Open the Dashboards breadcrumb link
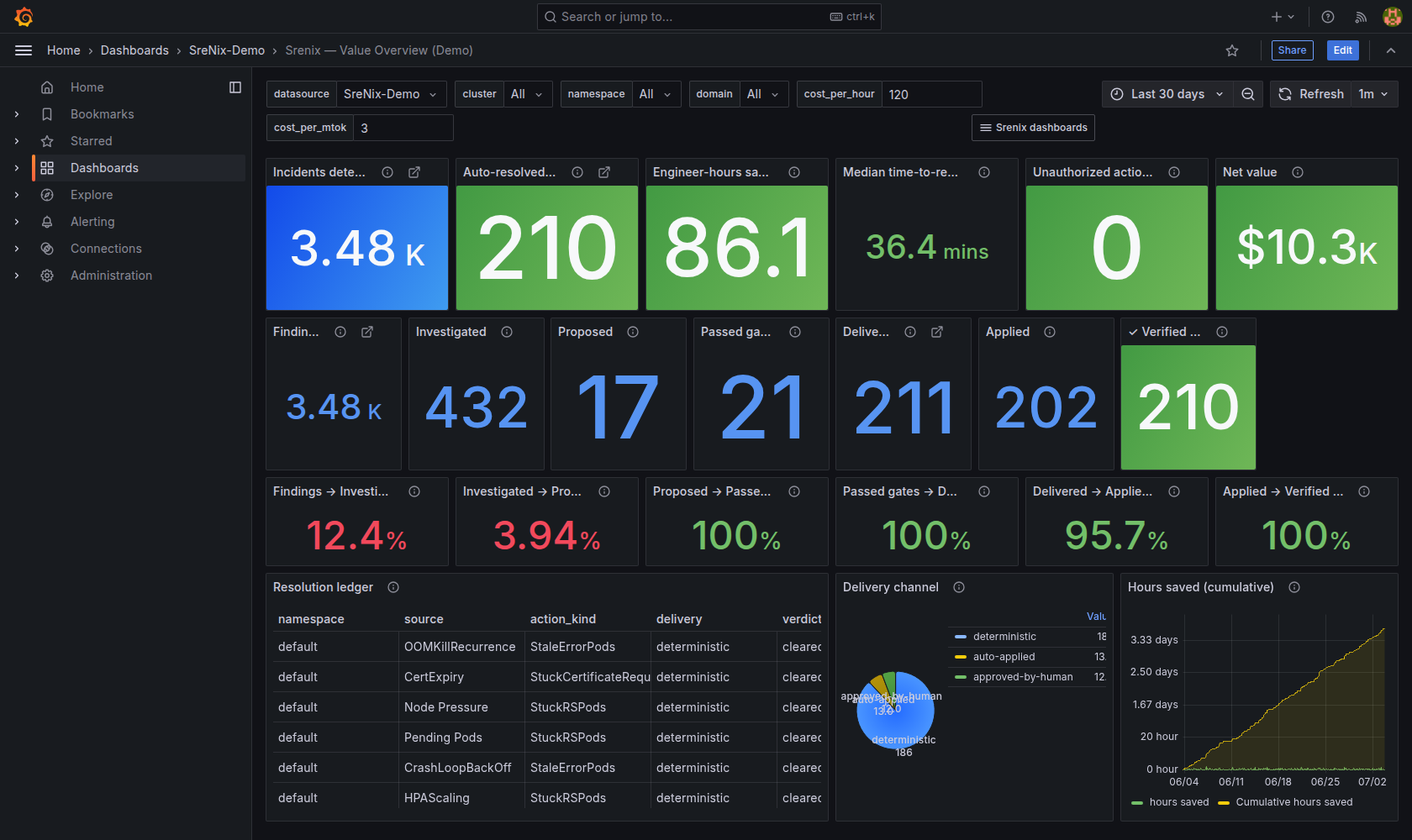The height and width of the screenshot is (840, 1412). pos(134,50)
